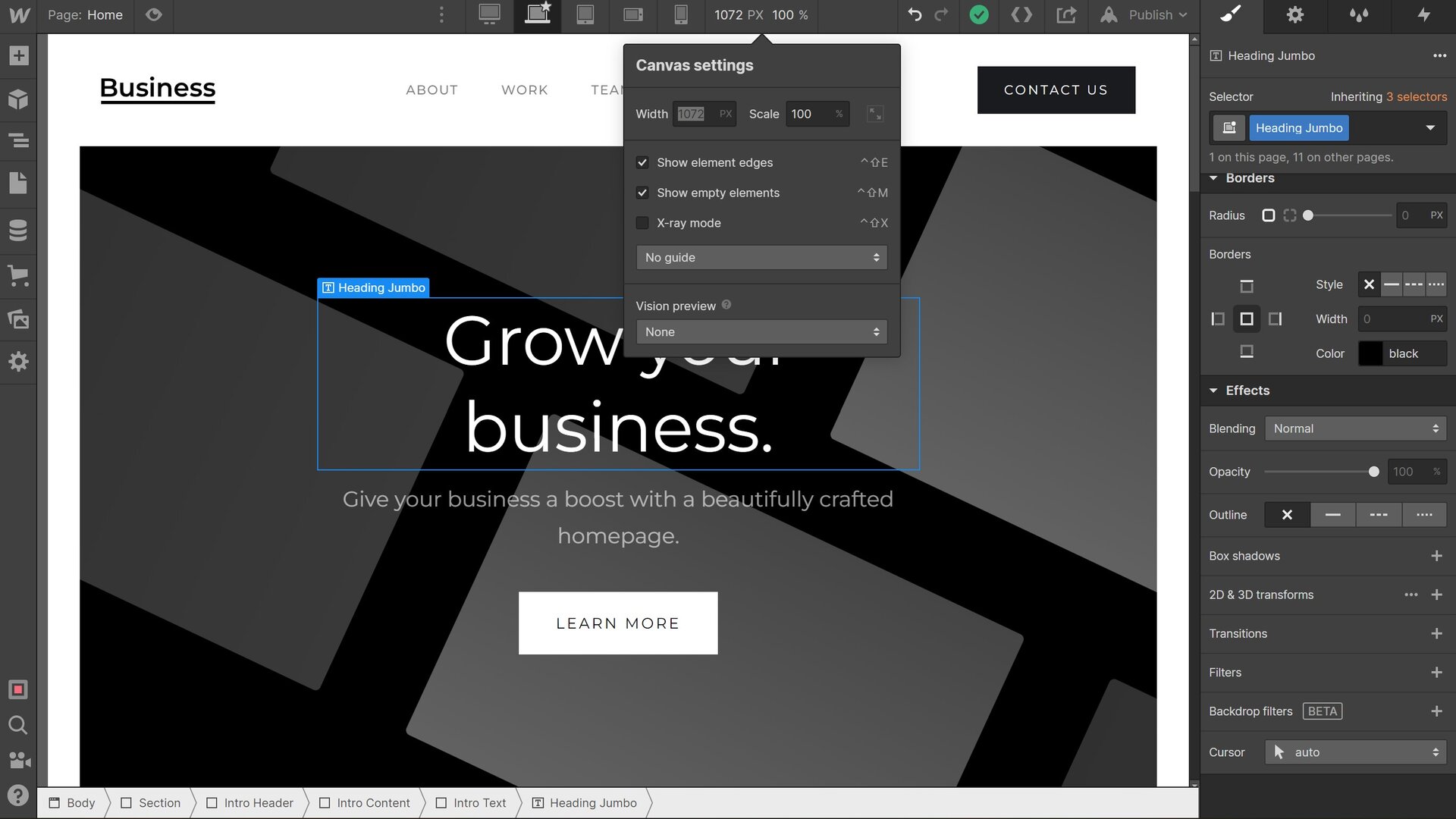Enable X-ray mode checkbox
The image size is (1456, 819).
[642, 222]
